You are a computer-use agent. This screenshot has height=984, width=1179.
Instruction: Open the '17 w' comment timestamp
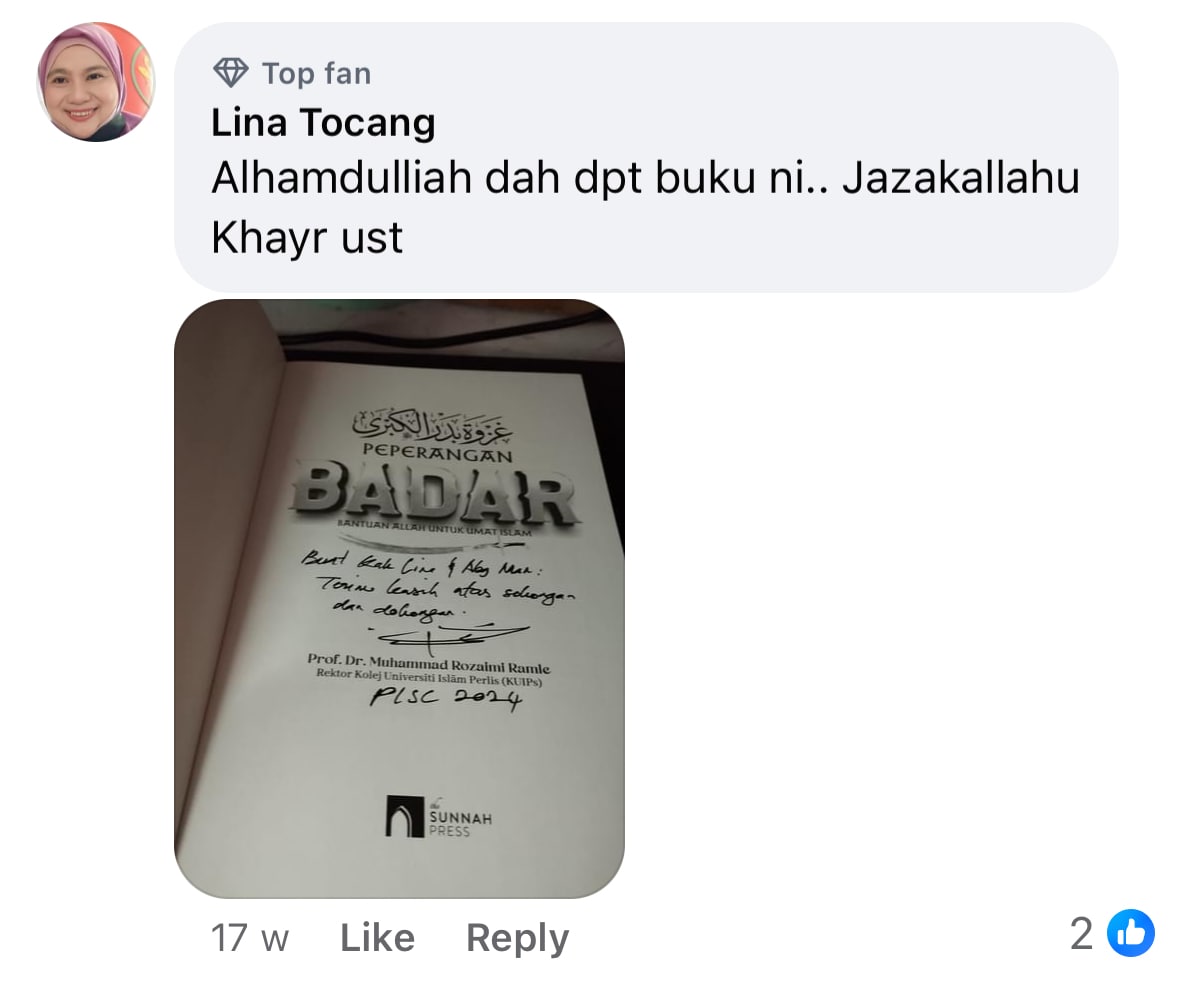click(250, 937)
